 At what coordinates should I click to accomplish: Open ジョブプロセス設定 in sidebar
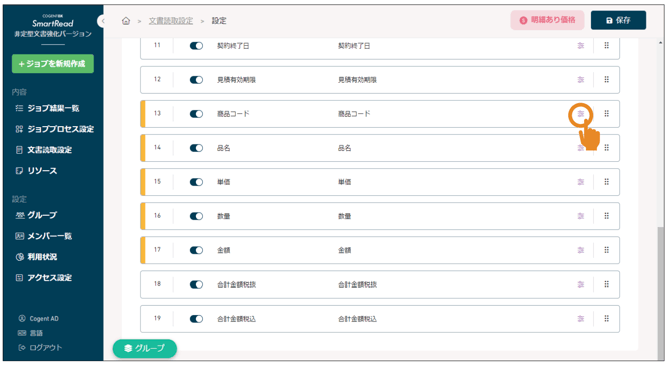pyautogui.click(x=54, y=129)
